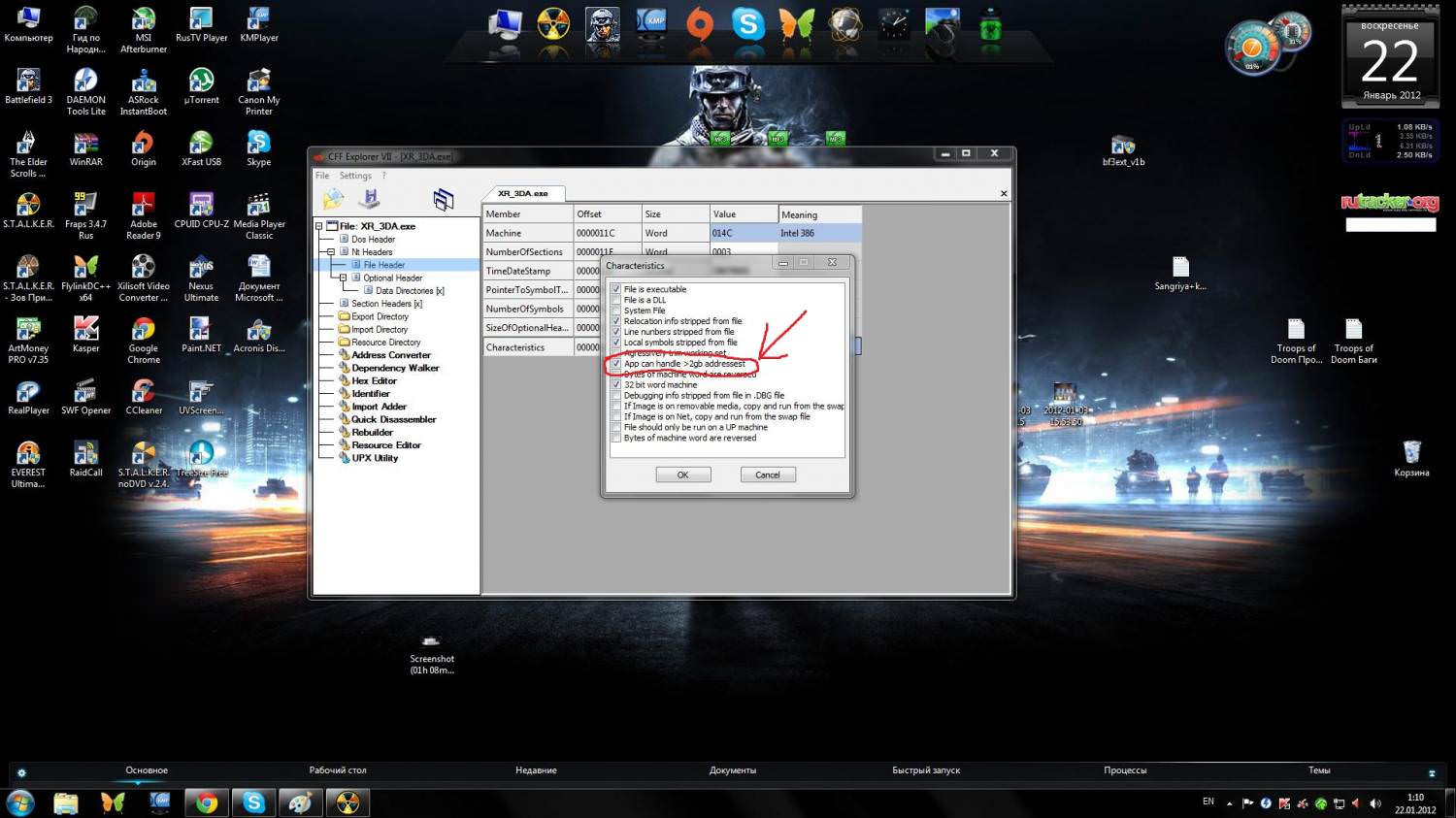Select the Battlefield 3 desktop icon
The height and width of the screenshot is (818, 1456).
click(x=28, y=87)
